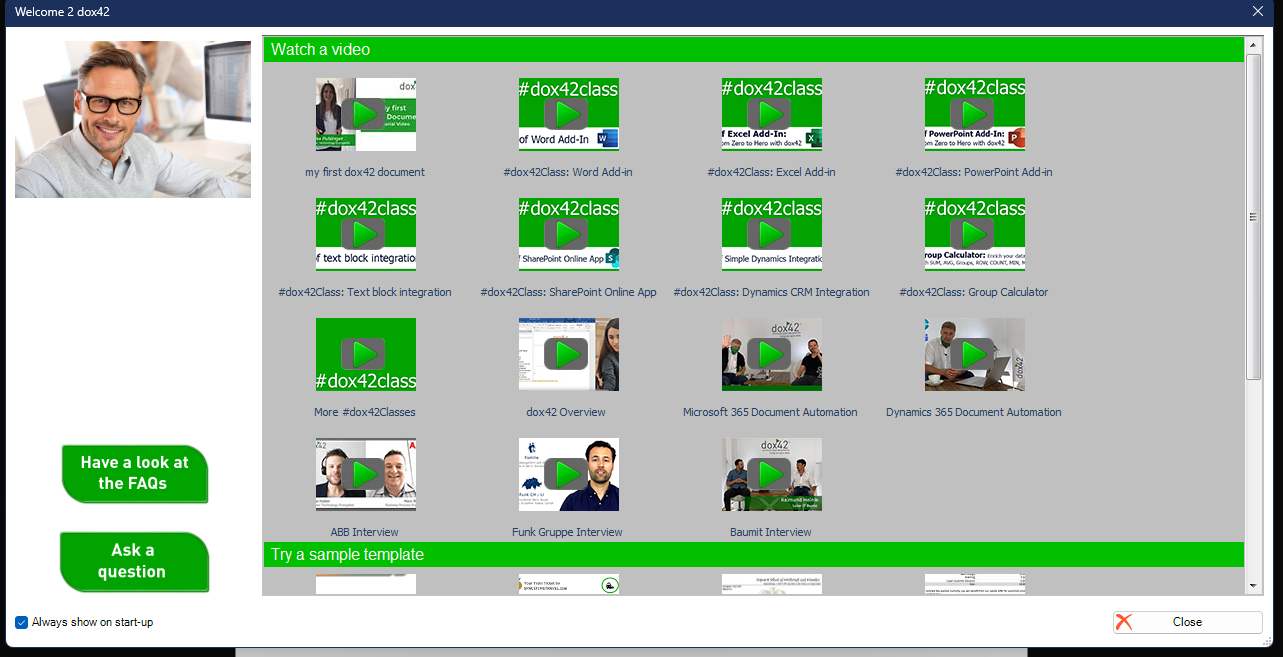
Task: Click the vertical scrollbar thumb
Action: coord(1253,216)
